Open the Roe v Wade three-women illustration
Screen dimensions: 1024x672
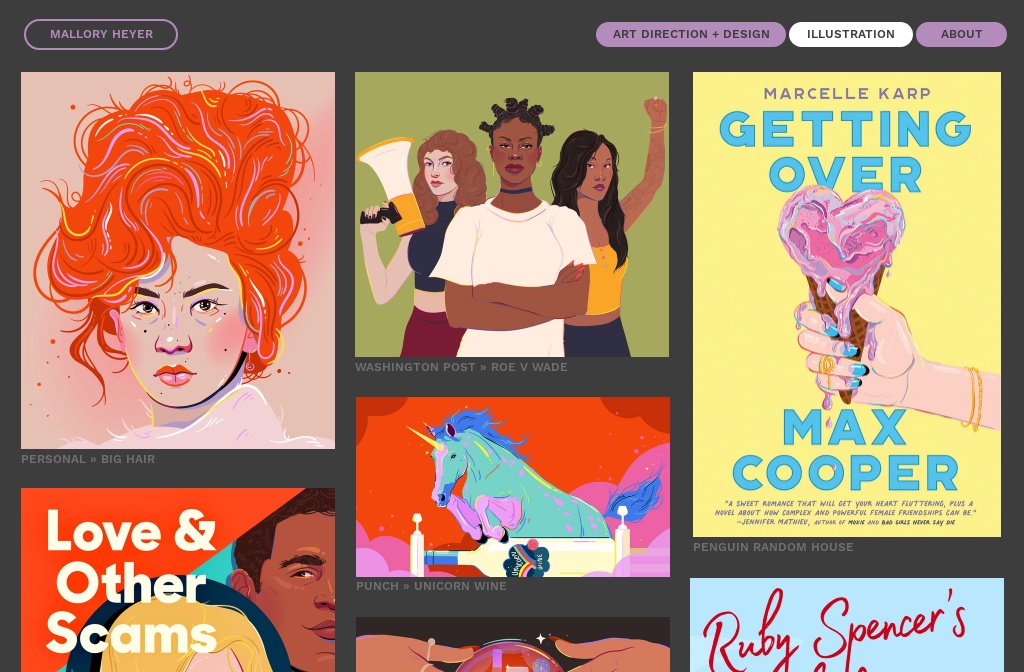pos(512,215)
